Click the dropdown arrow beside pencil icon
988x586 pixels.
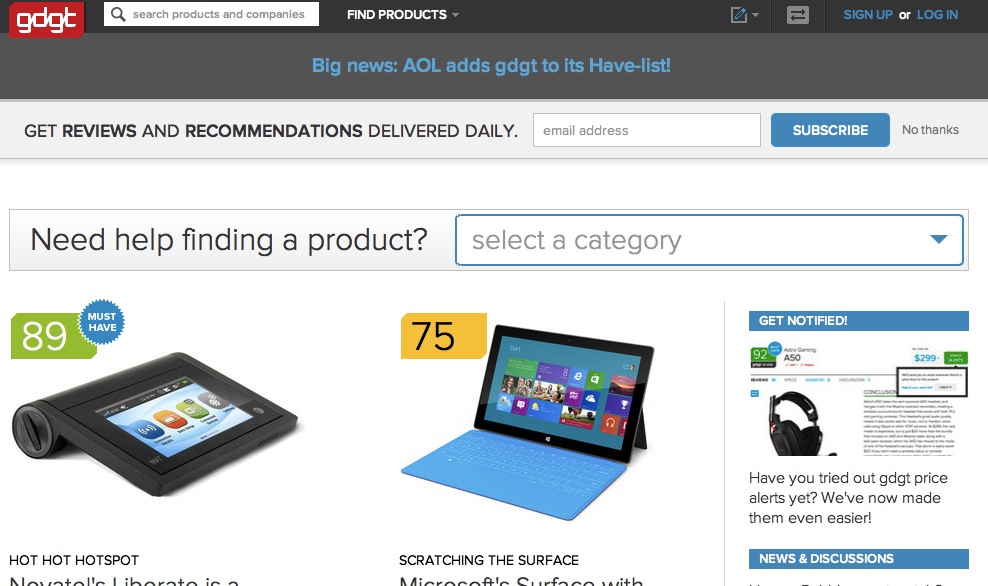pos(755,15)
